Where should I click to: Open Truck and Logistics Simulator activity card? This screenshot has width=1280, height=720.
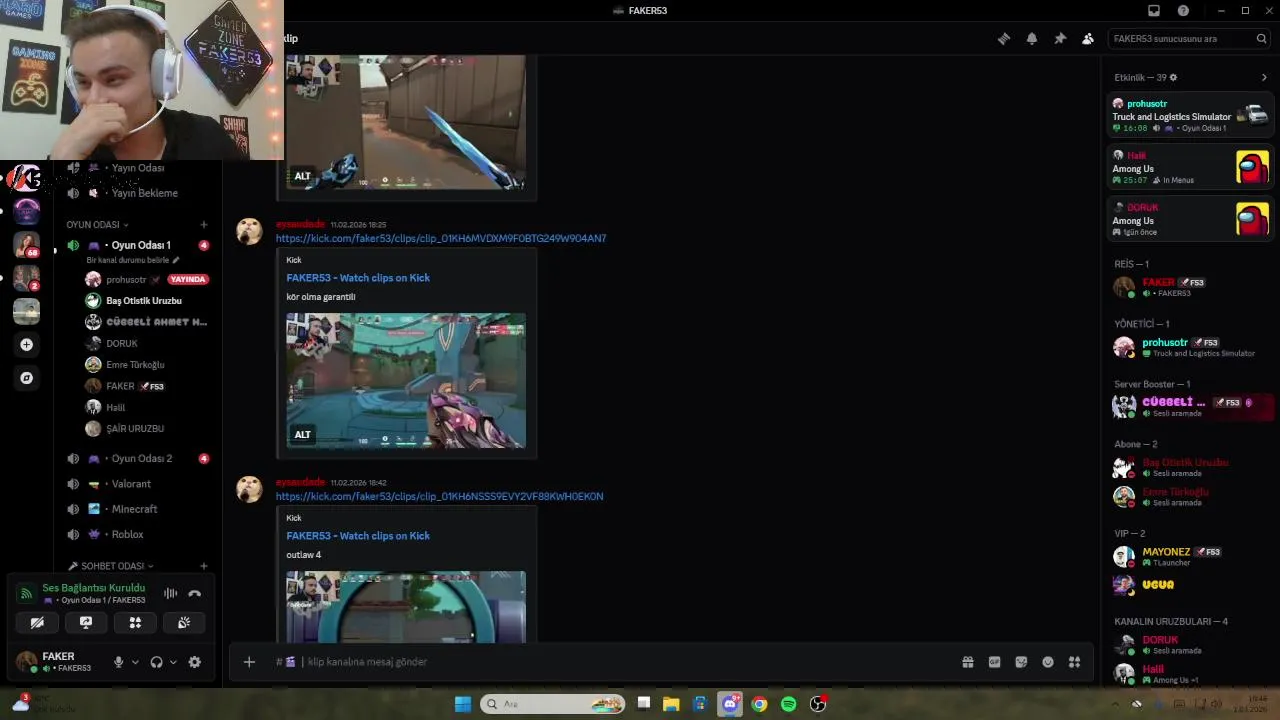(x=1190, y=116)
